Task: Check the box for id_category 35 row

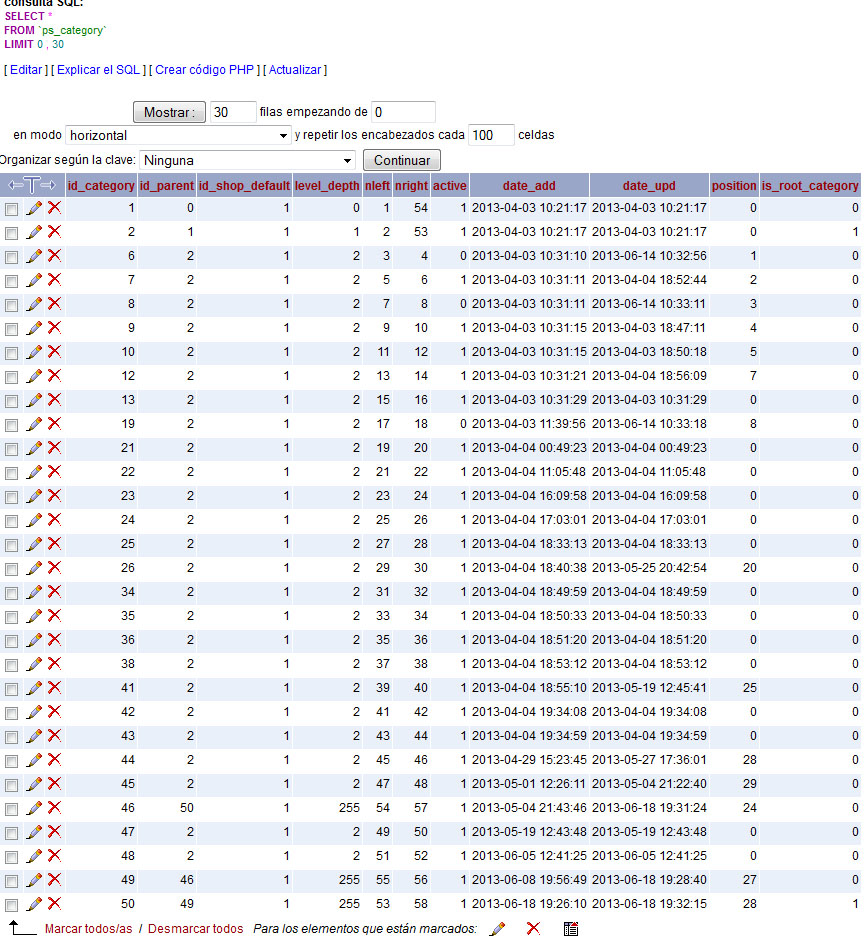Action: pos(11,617)
